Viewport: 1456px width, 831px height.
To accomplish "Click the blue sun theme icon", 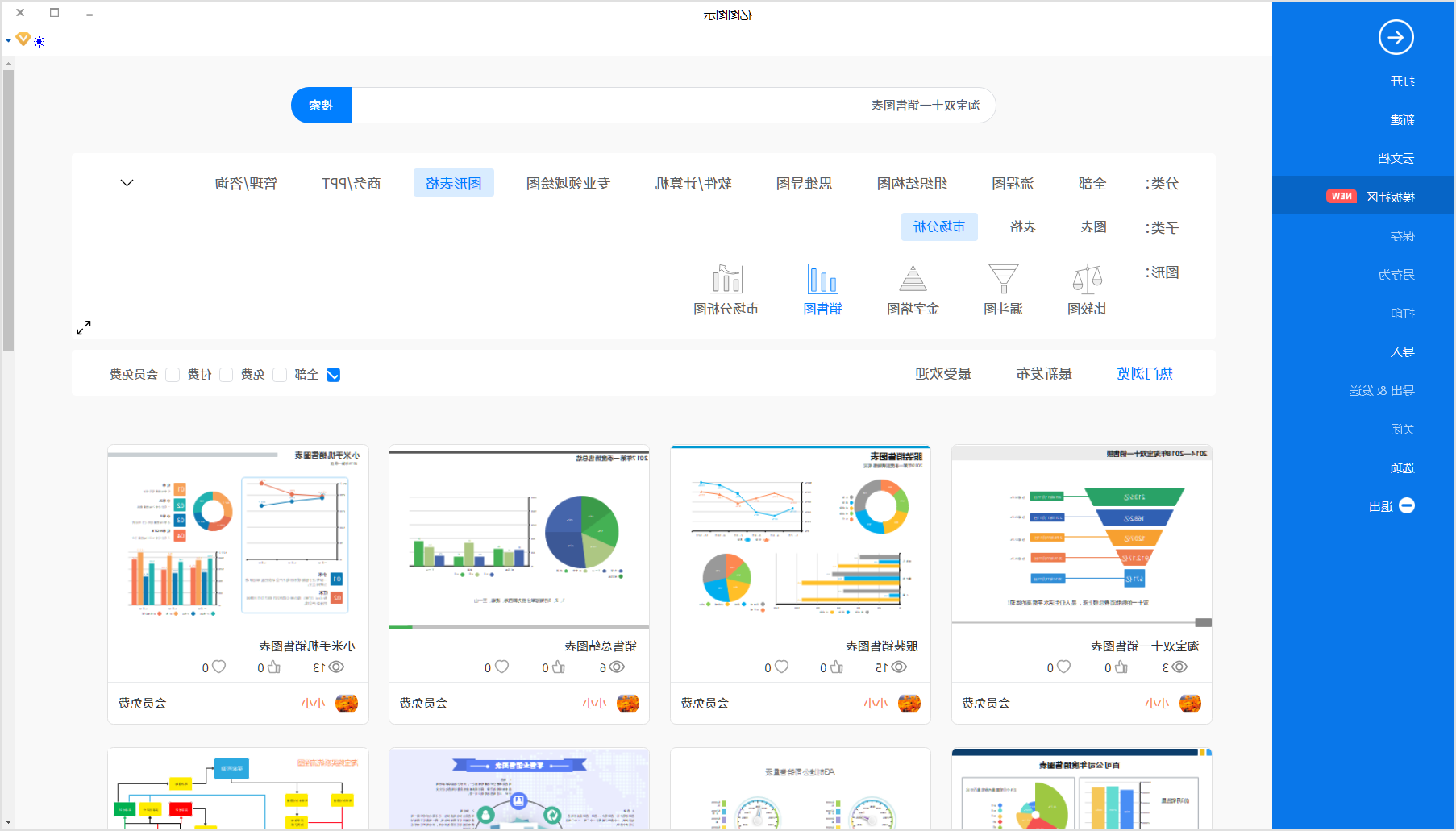I will (x=39, y=42).
